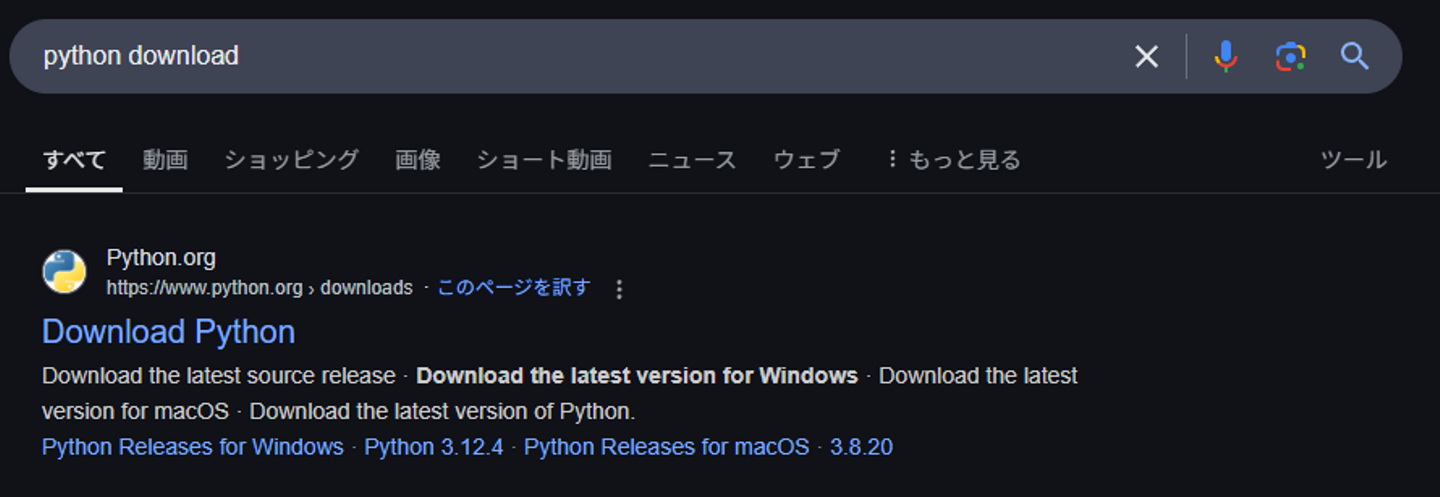1440x497 pixels.
Task: Click the magnifying glass search icon
Action: 1354,57
